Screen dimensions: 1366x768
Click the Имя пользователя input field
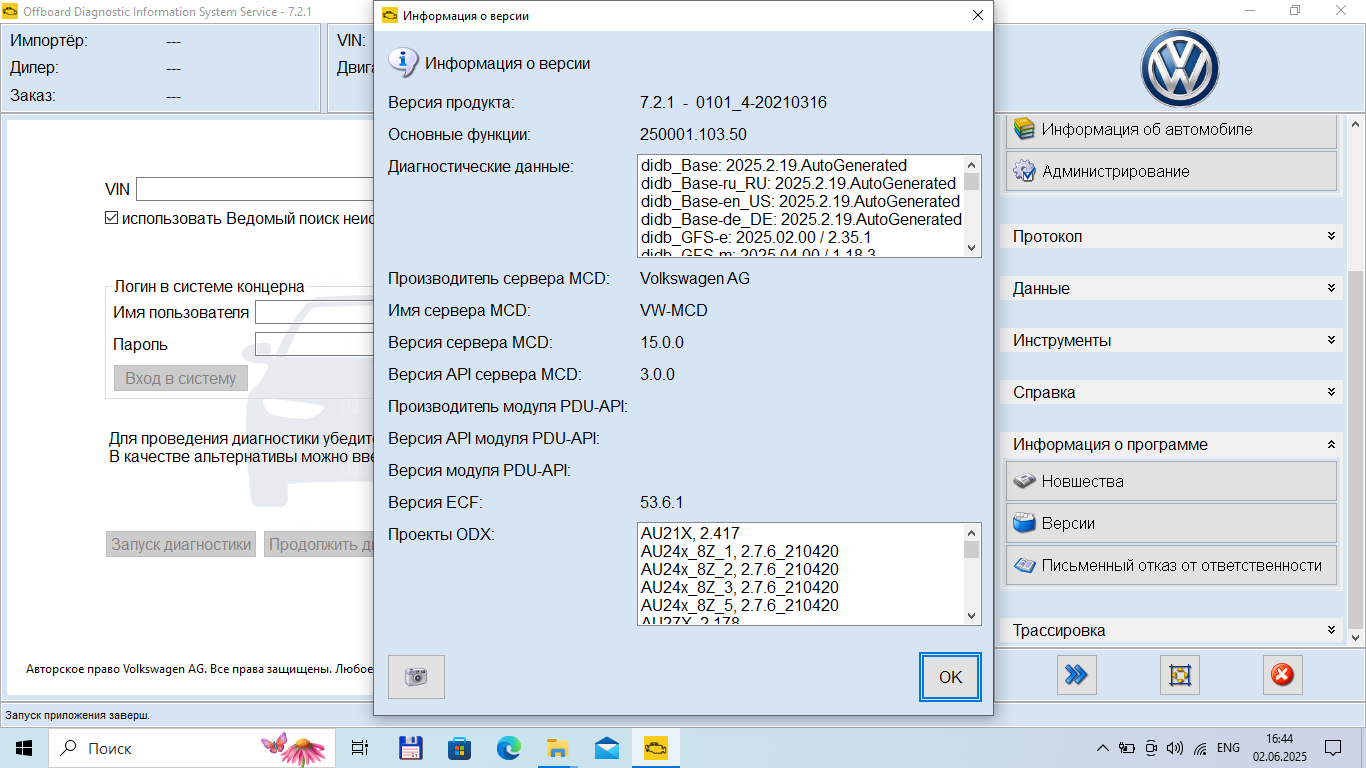(x=314, y=312)
